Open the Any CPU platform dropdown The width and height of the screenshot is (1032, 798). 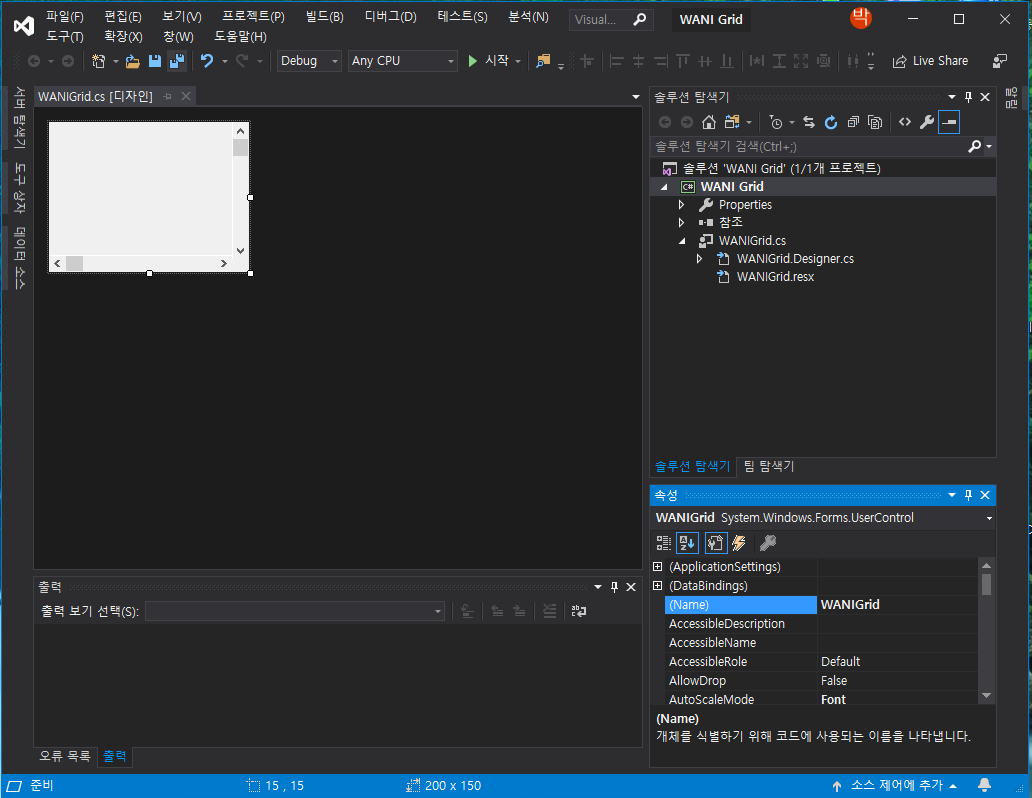pos(403,61)
